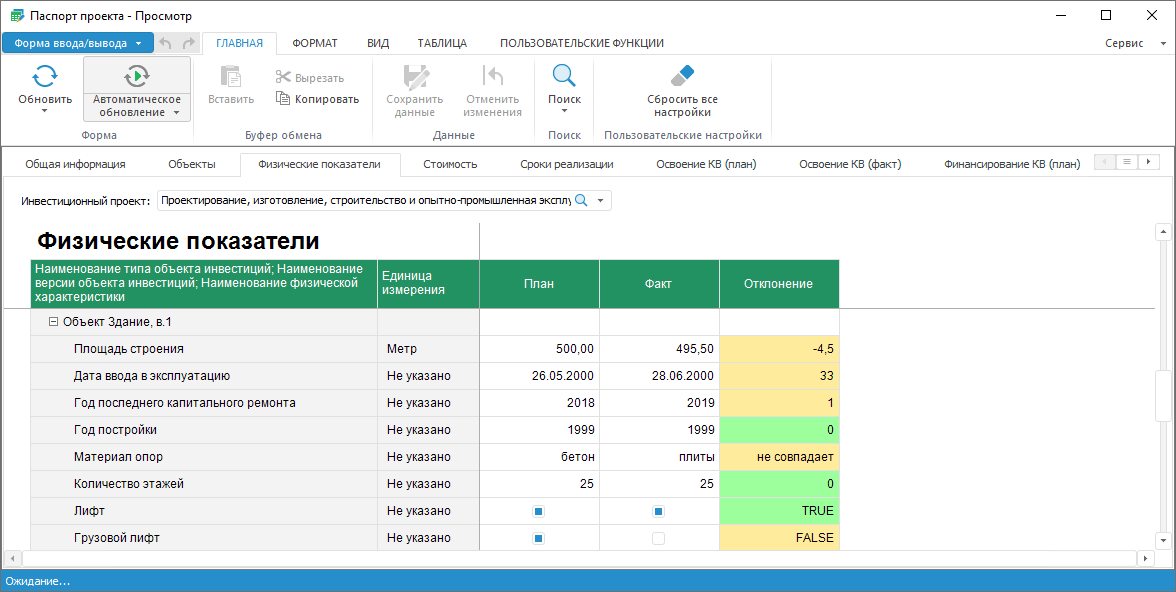Click Сбросить все настройки eraser icon
The image size is (1176, 592).
[x=682, y=77]
